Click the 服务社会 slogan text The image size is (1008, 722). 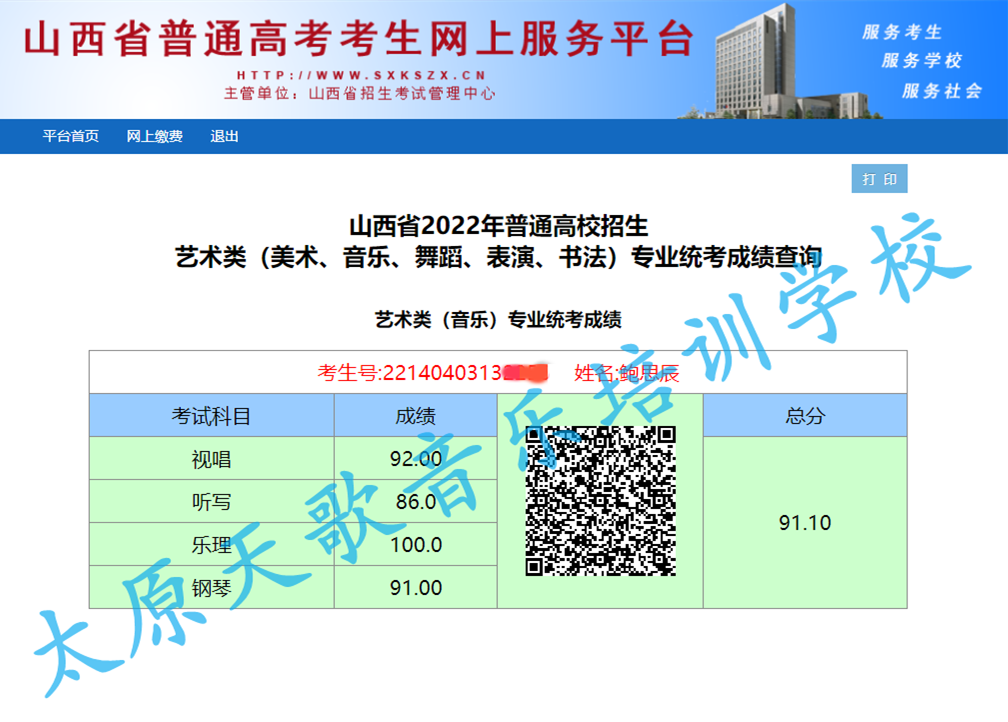point(942,91)
